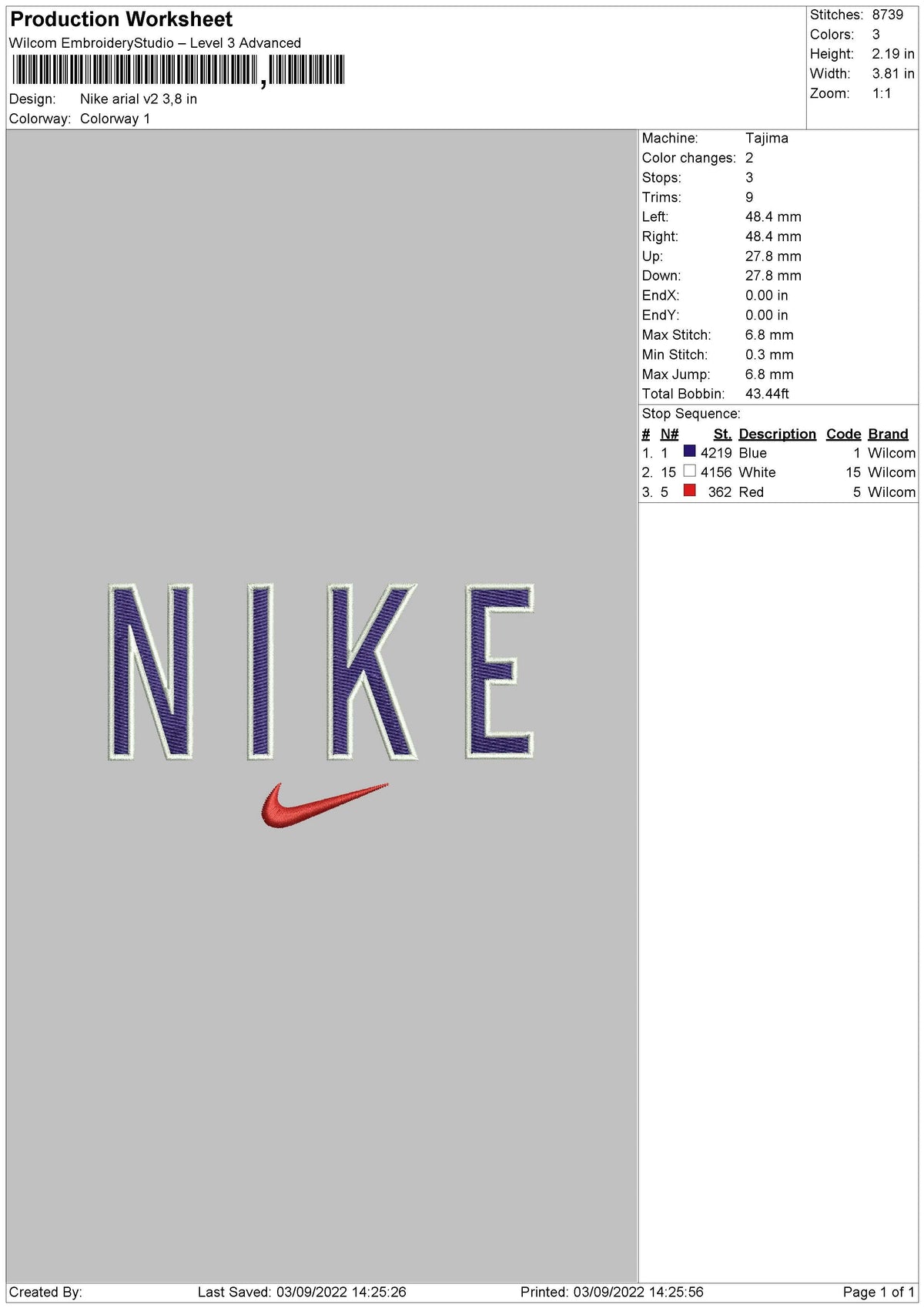The width and height of the screenshot is (924, 1308).
Task: Click the 'Description' column header
Action: [777, 434]
